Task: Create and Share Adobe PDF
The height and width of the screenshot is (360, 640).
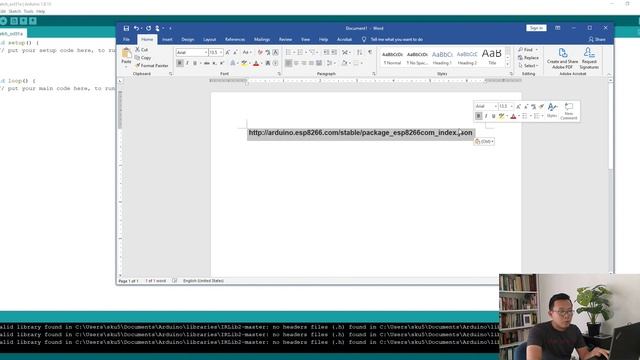Action: pyautogui.click(x=562, y=58)
